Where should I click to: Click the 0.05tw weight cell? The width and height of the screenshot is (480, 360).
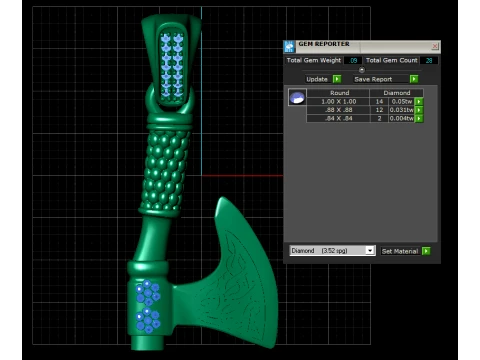click(401, 101)
